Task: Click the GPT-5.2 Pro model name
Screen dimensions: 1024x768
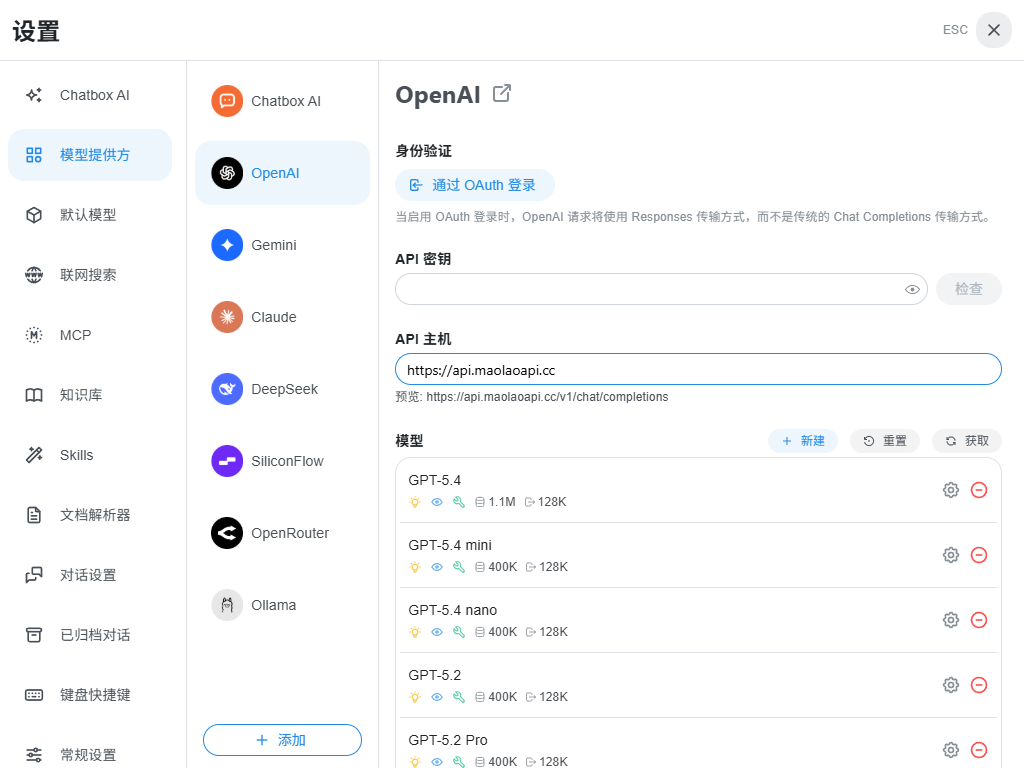Action: [x=448, y=740]
